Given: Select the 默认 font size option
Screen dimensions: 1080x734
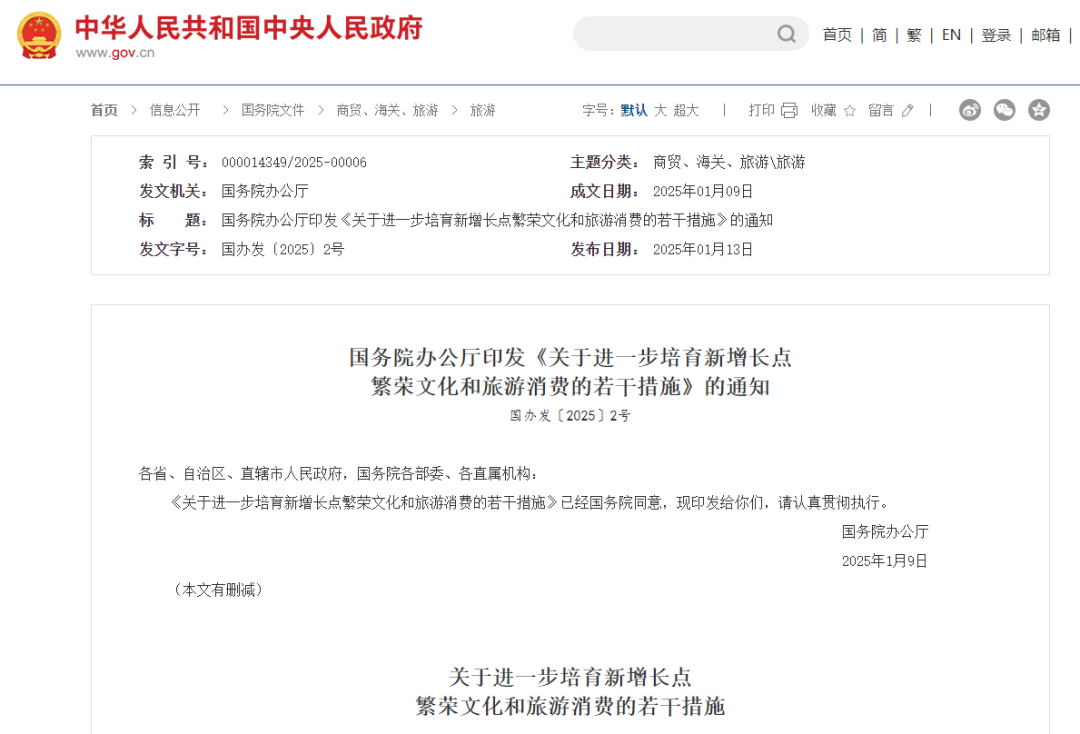Looking at the screenshot, I should click(633, 110).
